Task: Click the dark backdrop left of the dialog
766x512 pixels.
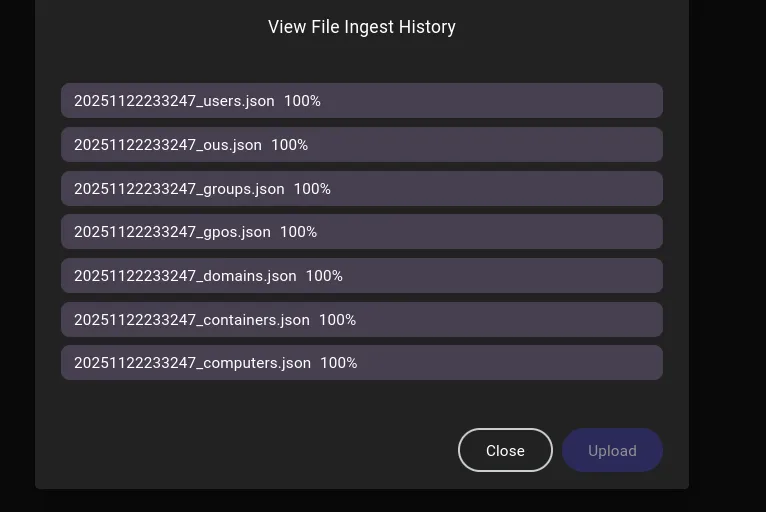Action: point(16,250)
